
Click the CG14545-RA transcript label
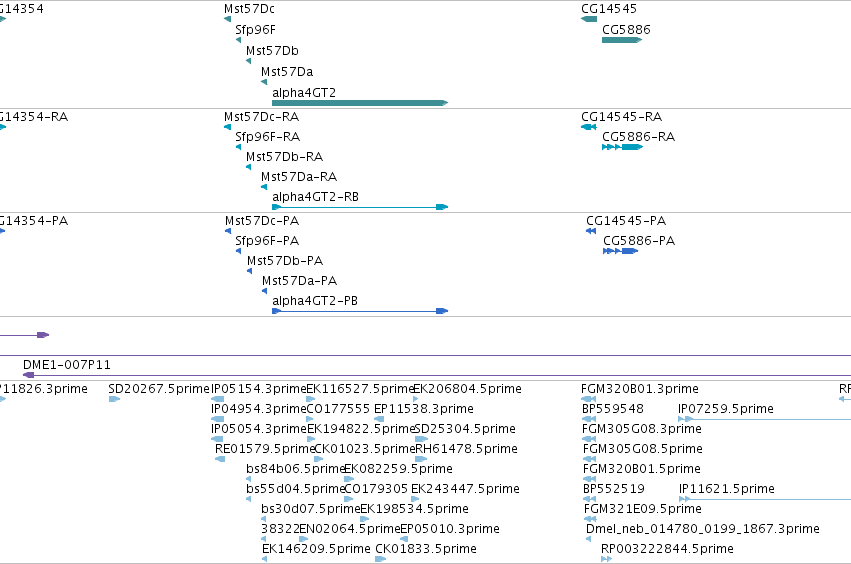[x=621, y=117]
